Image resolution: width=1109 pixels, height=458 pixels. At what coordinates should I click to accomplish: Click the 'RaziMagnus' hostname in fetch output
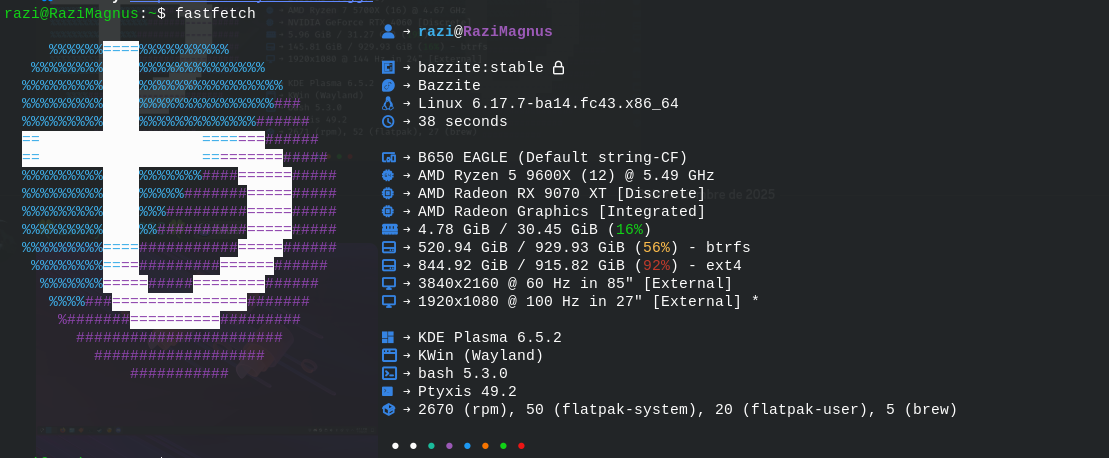tap(508, 32)
